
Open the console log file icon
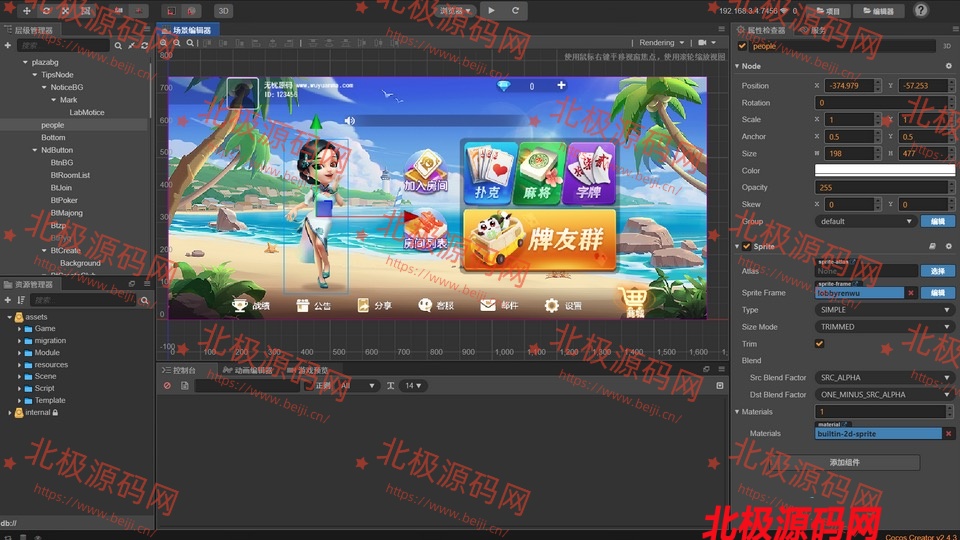pyautogui.click(x=185, y=386)
